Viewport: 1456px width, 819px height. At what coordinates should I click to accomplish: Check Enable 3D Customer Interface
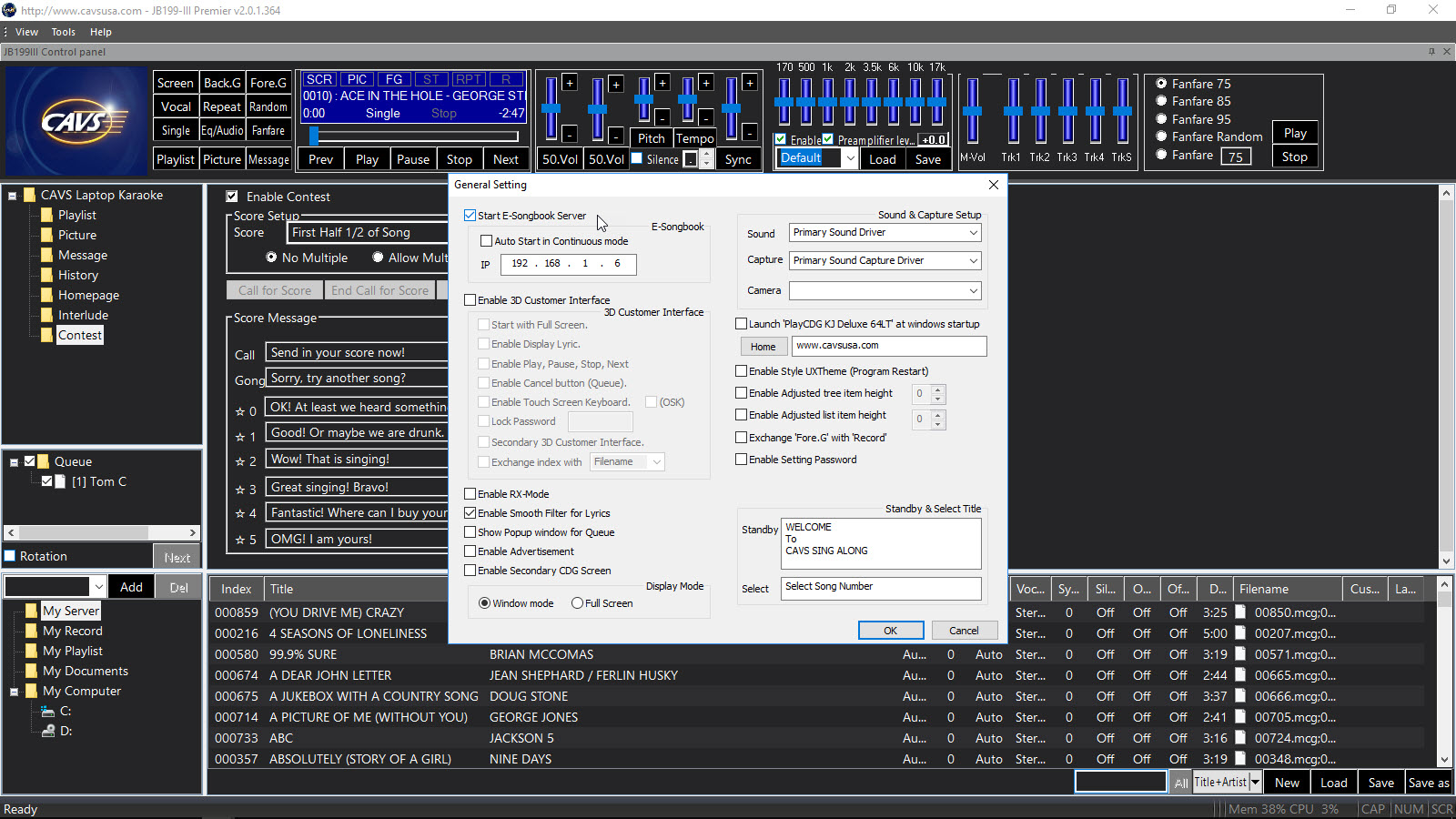(x=470, y=300)
